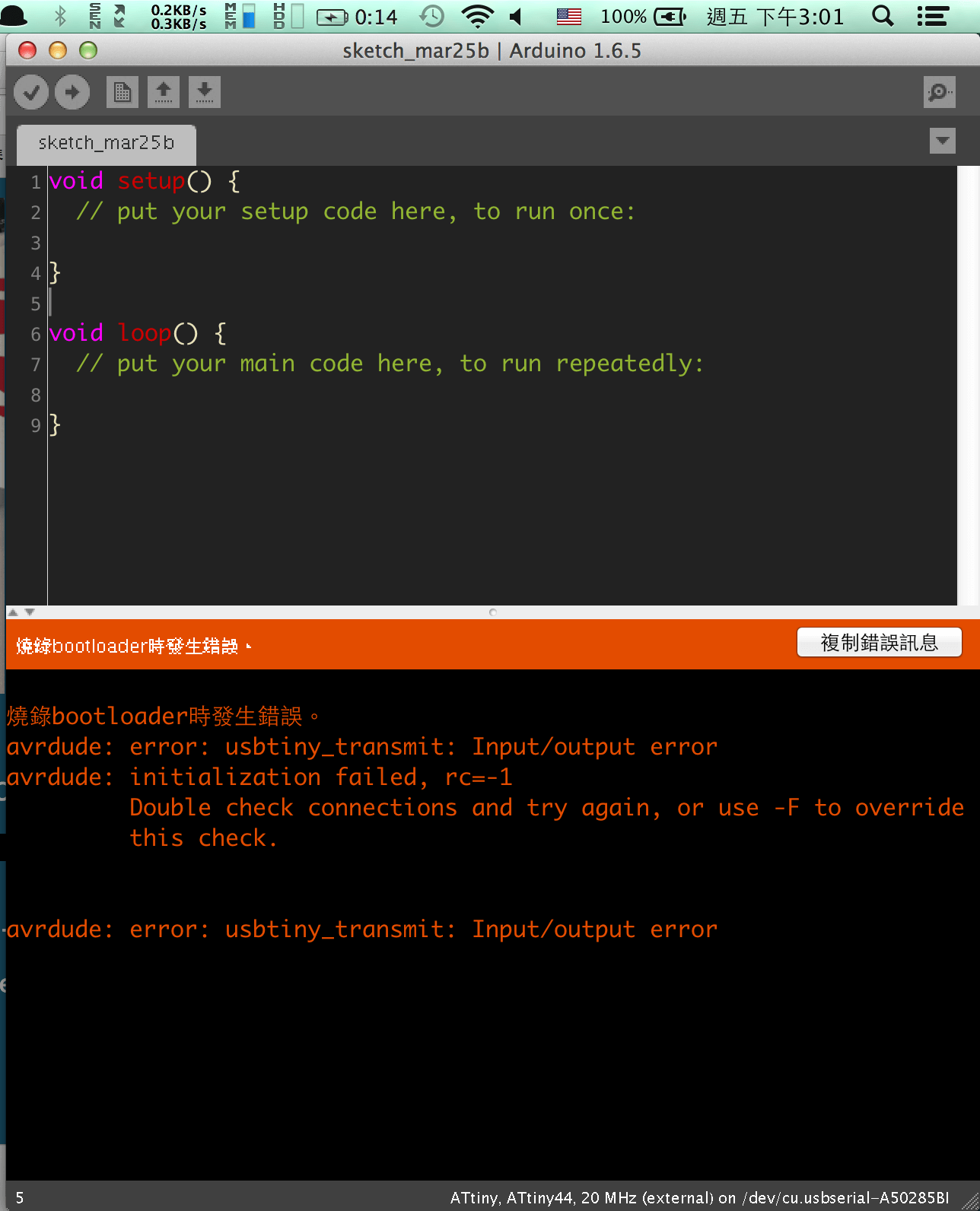Click the battery time 0:14 indicator
This screenshot has width=980, height=1211.
click(x=357, y=16)
